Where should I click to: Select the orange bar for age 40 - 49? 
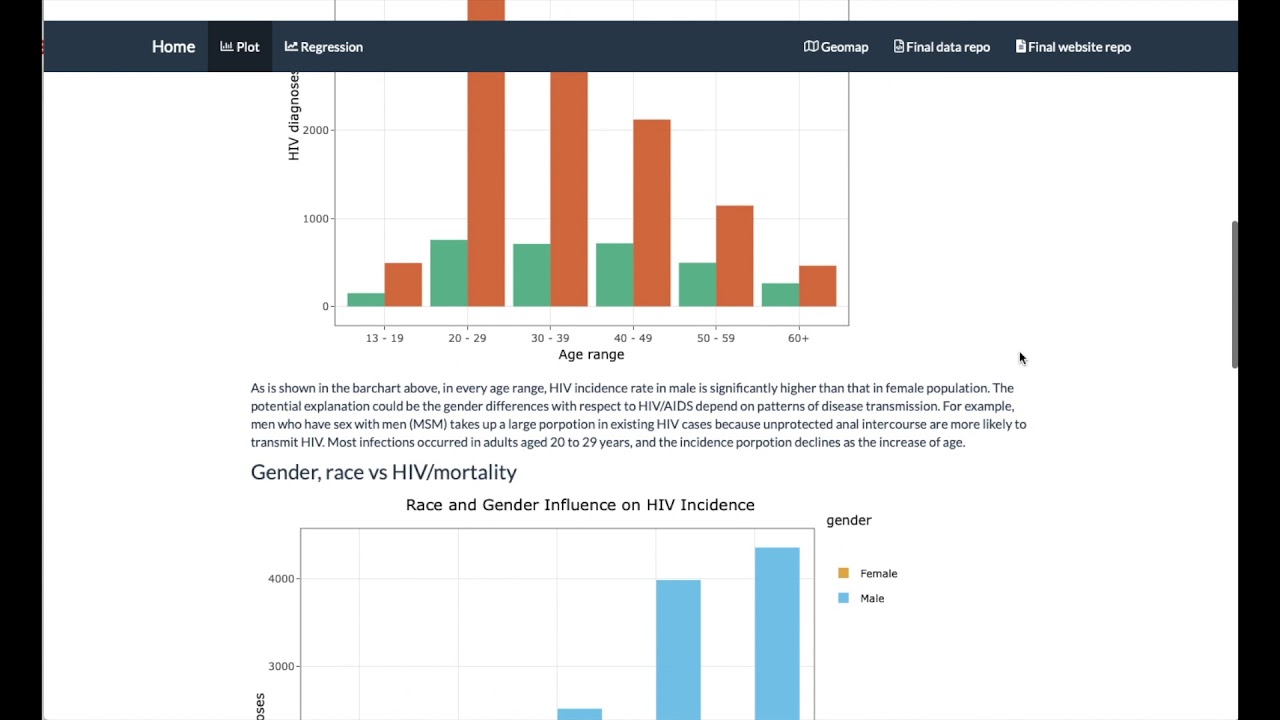[652, 213]
